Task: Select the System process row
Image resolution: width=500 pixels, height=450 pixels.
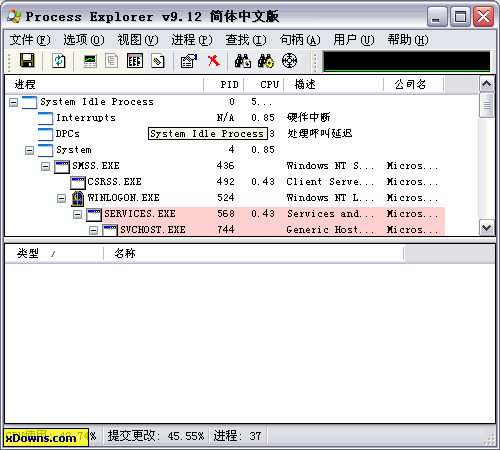Action: 225,150
